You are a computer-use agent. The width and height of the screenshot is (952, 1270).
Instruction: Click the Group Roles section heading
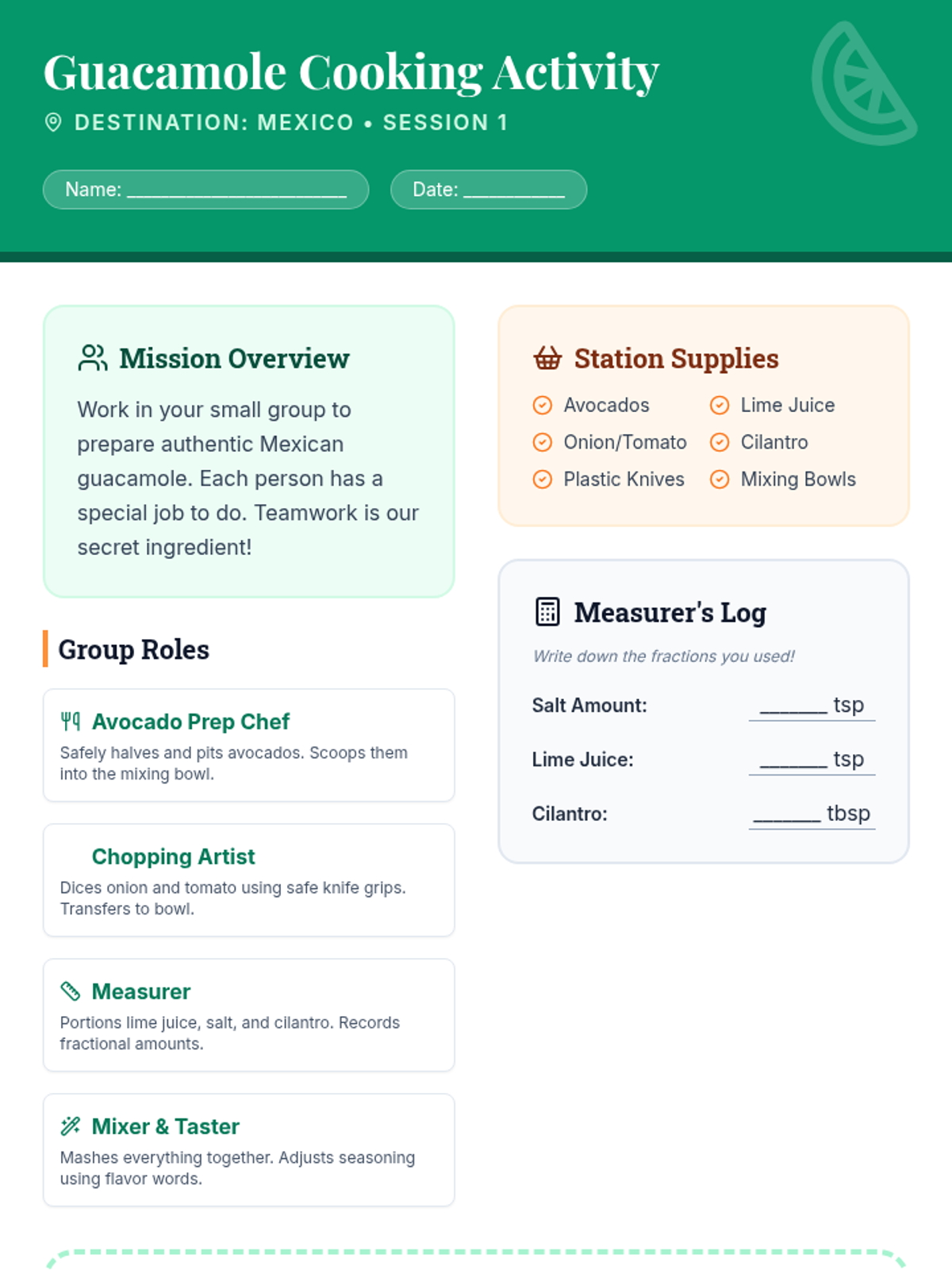[133, 649]
